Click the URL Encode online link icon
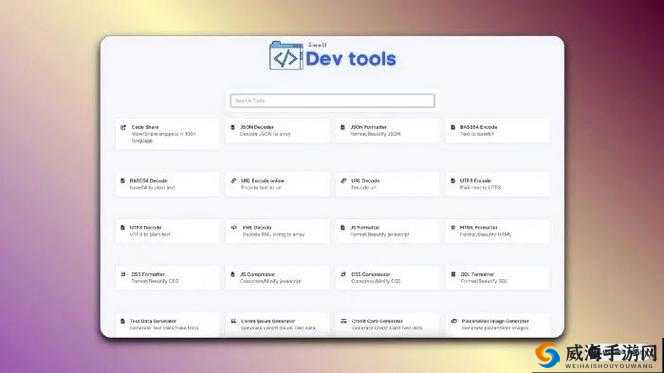Viewport: 664px width, 373px height. pyautogui.click(x=233, y=181)
